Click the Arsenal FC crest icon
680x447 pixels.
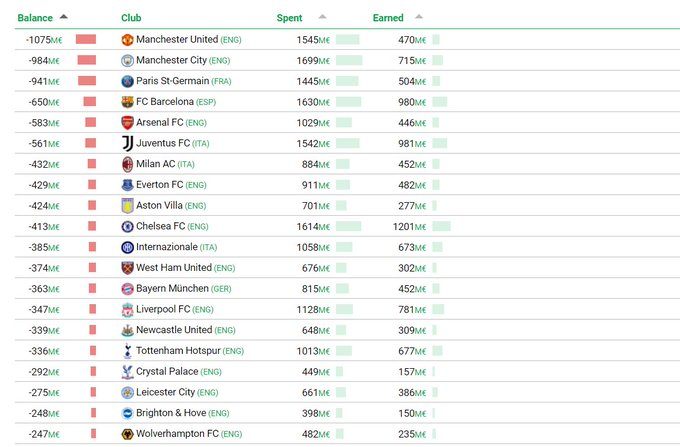coord(127,123)
